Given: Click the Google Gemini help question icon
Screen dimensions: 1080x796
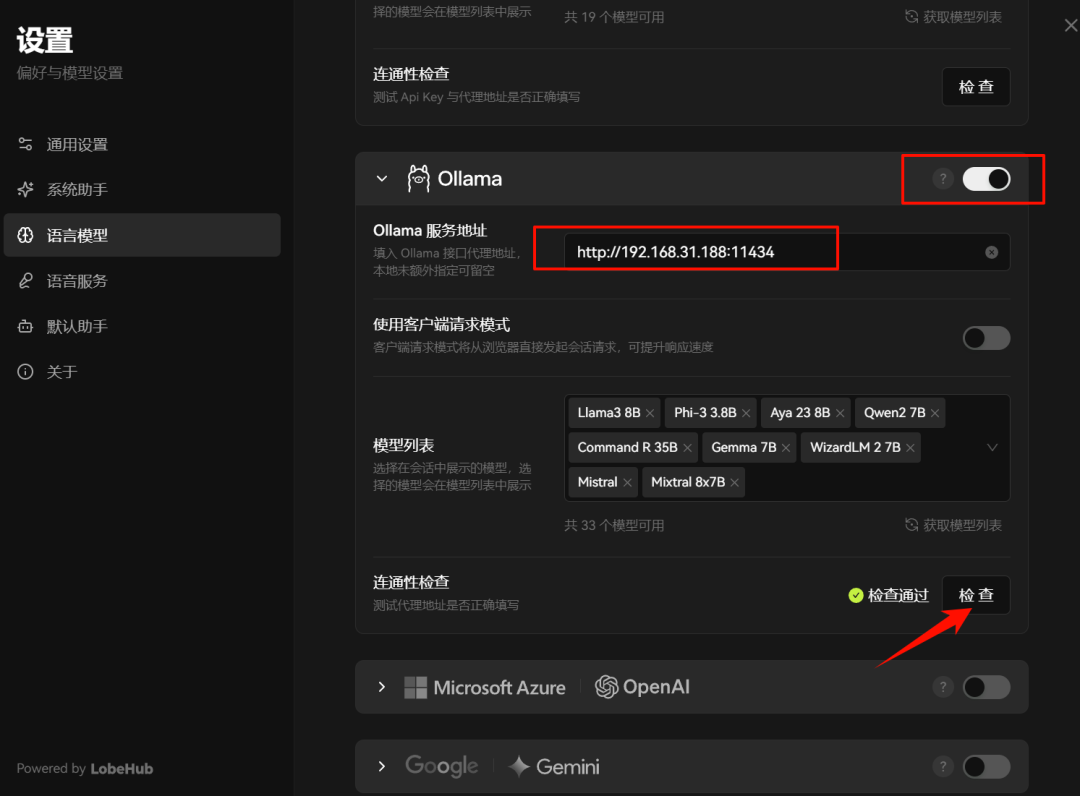Looking at the screenshot, I should tap(943, 766).
